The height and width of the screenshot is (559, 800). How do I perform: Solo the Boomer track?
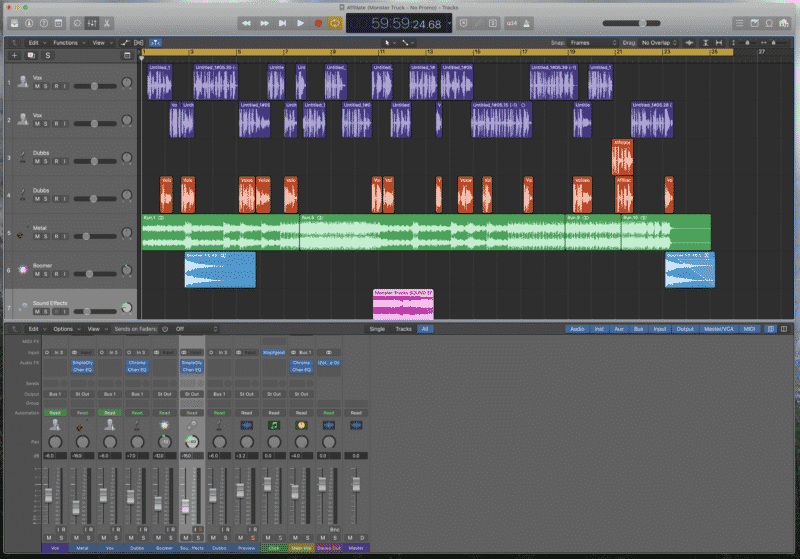click(x=45, y=274)
